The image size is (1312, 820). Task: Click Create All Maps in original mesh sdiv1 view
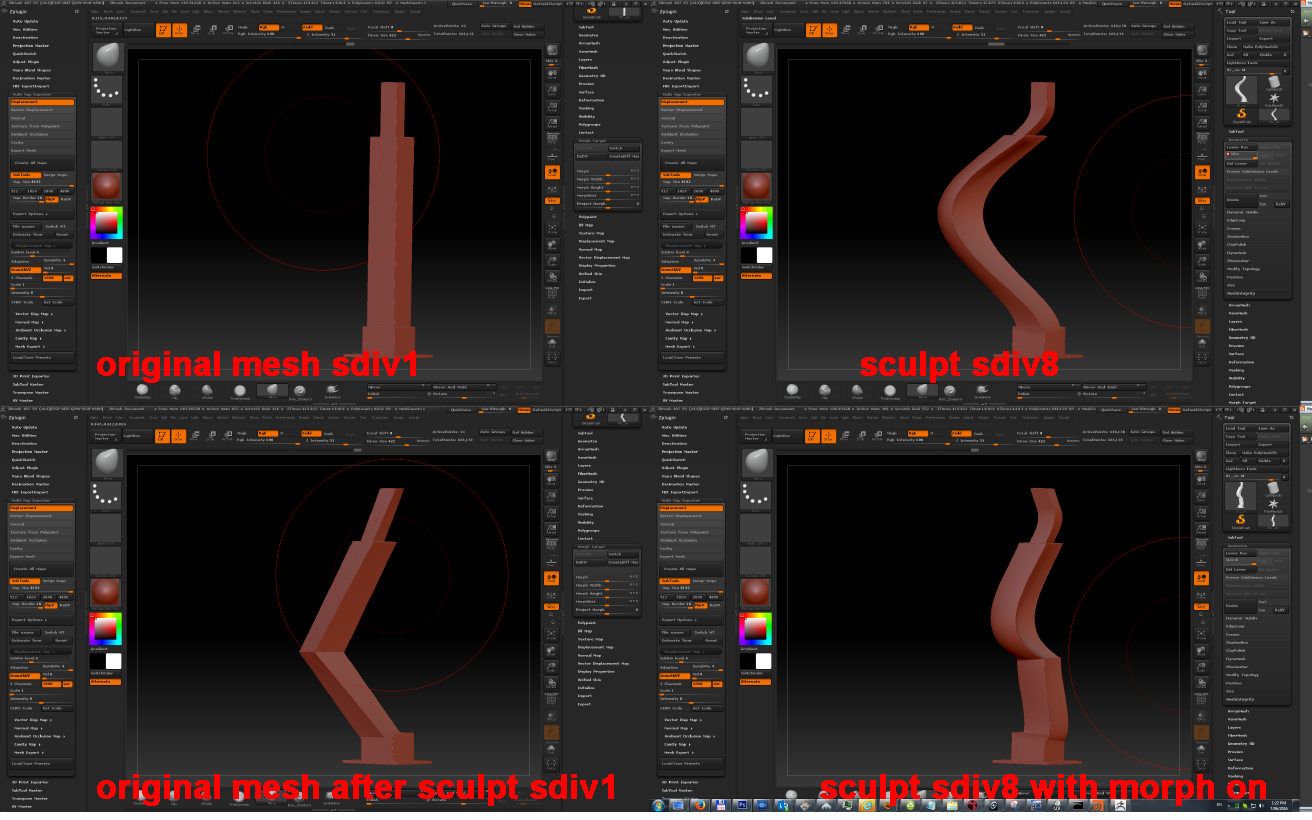[x=42, y=163]
